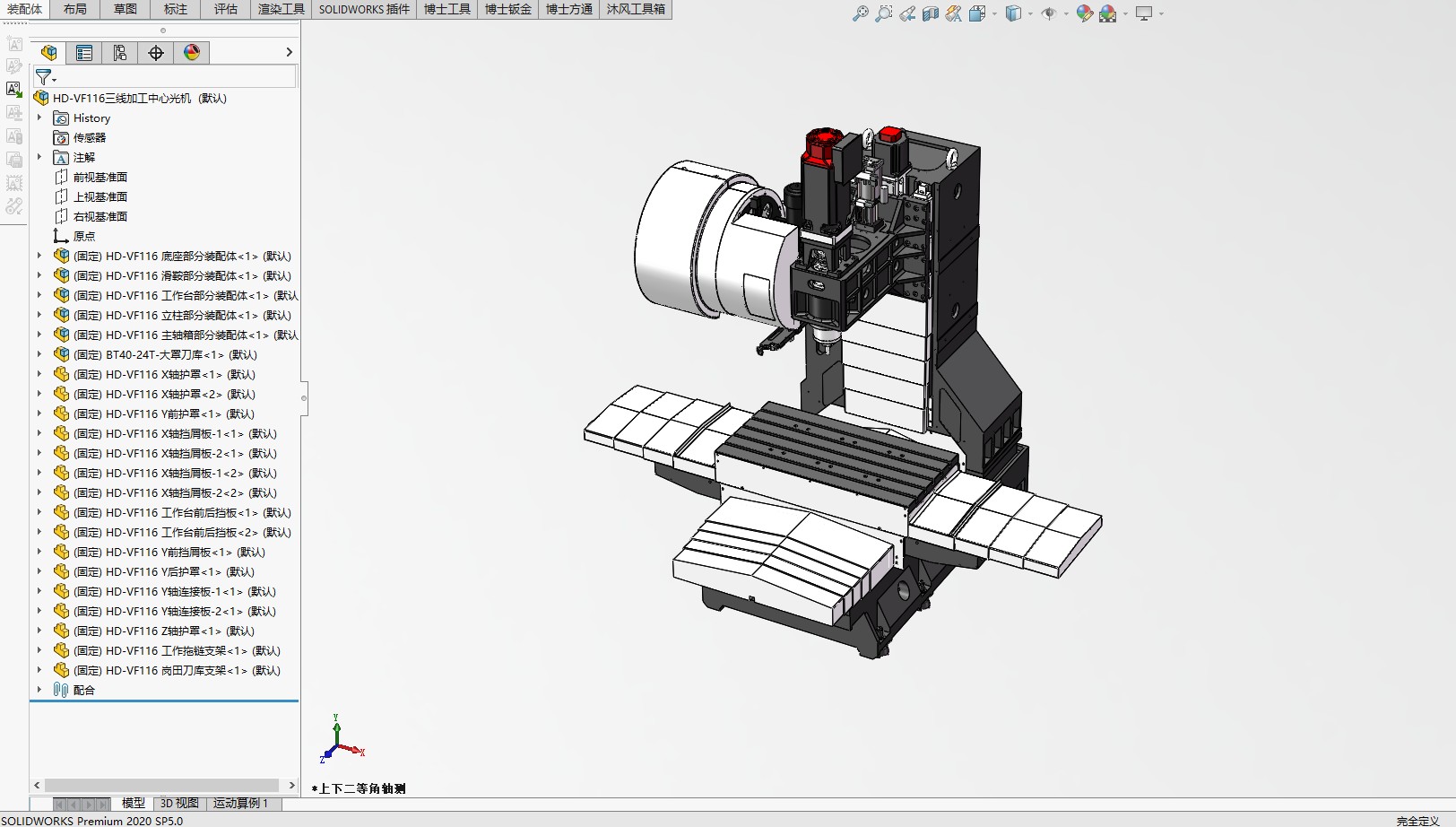
Task: Open the ConfigurationManager tab icon
Action: click(120, 53)
